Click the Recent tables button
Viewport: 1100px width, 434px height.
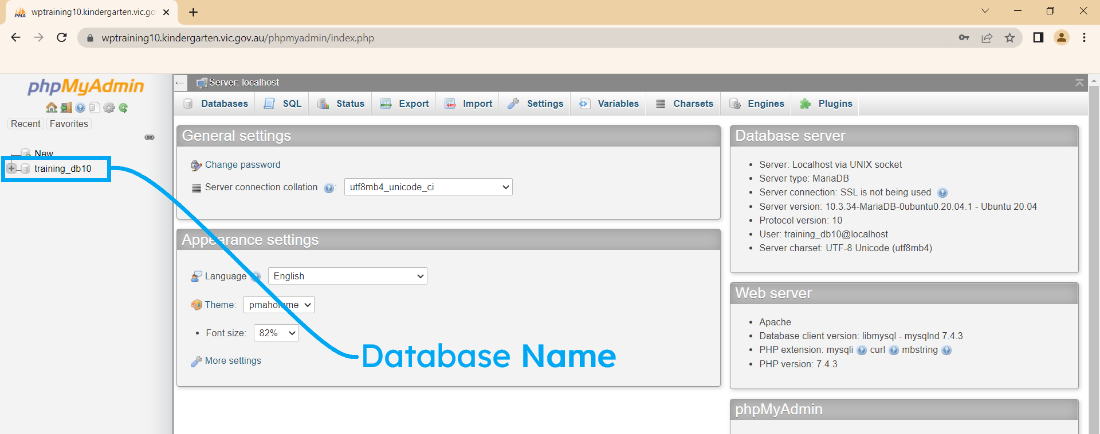click(25, 123)
